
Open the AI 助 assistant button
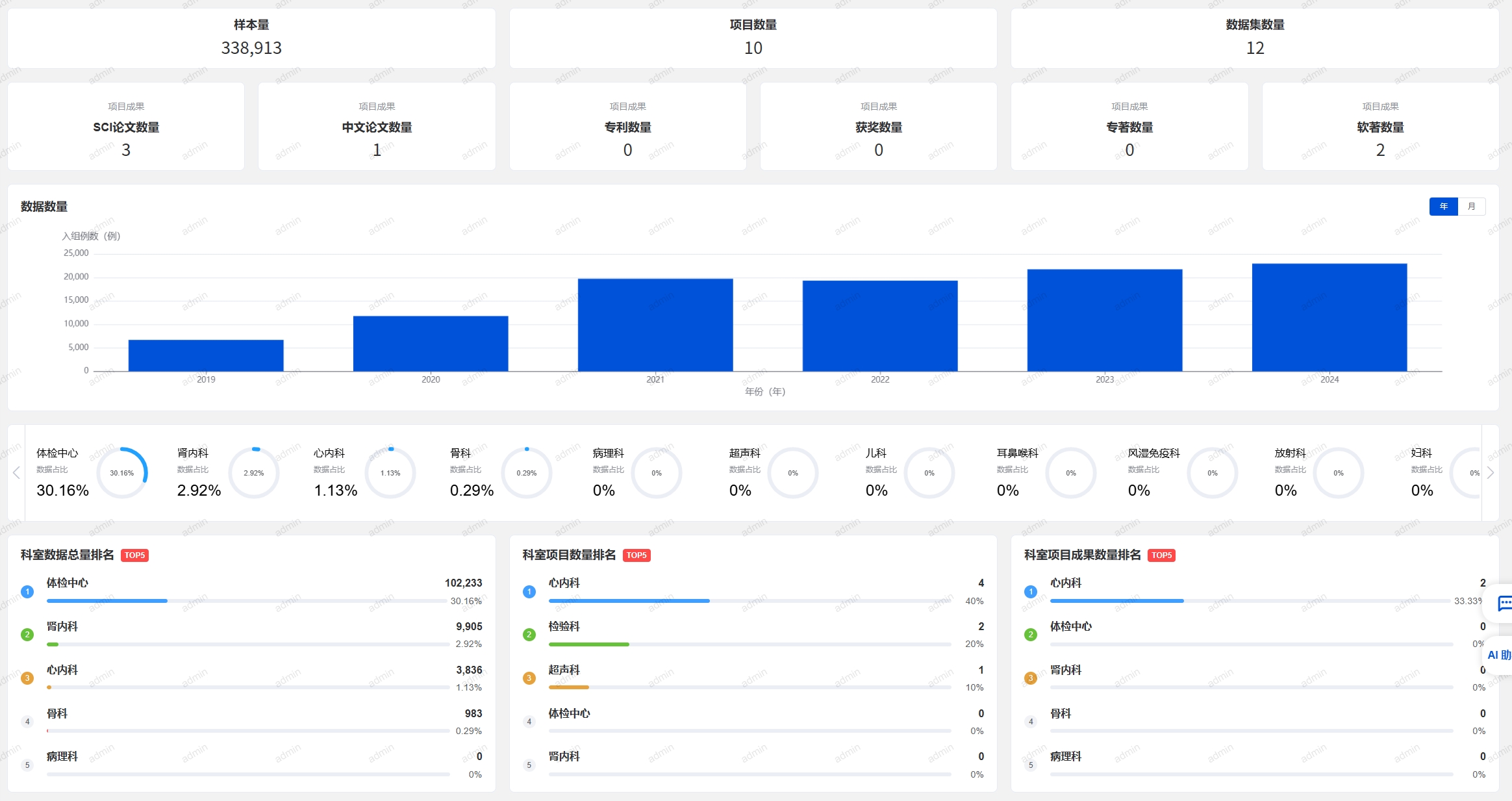(1499, 655)
